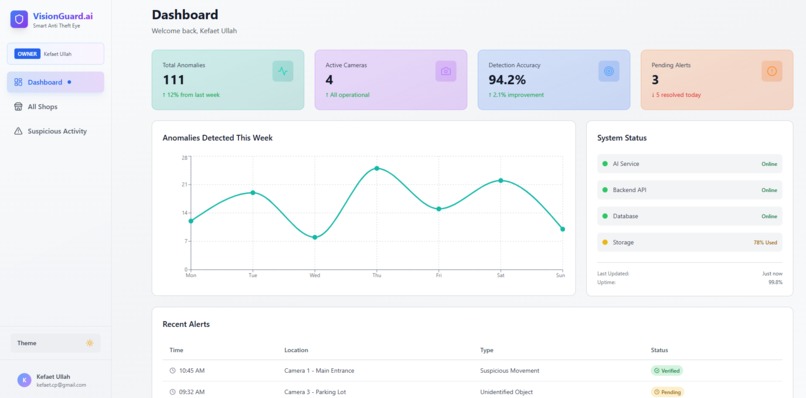
Task: Click the 5 resolved today text
Action: coord(676,95)
